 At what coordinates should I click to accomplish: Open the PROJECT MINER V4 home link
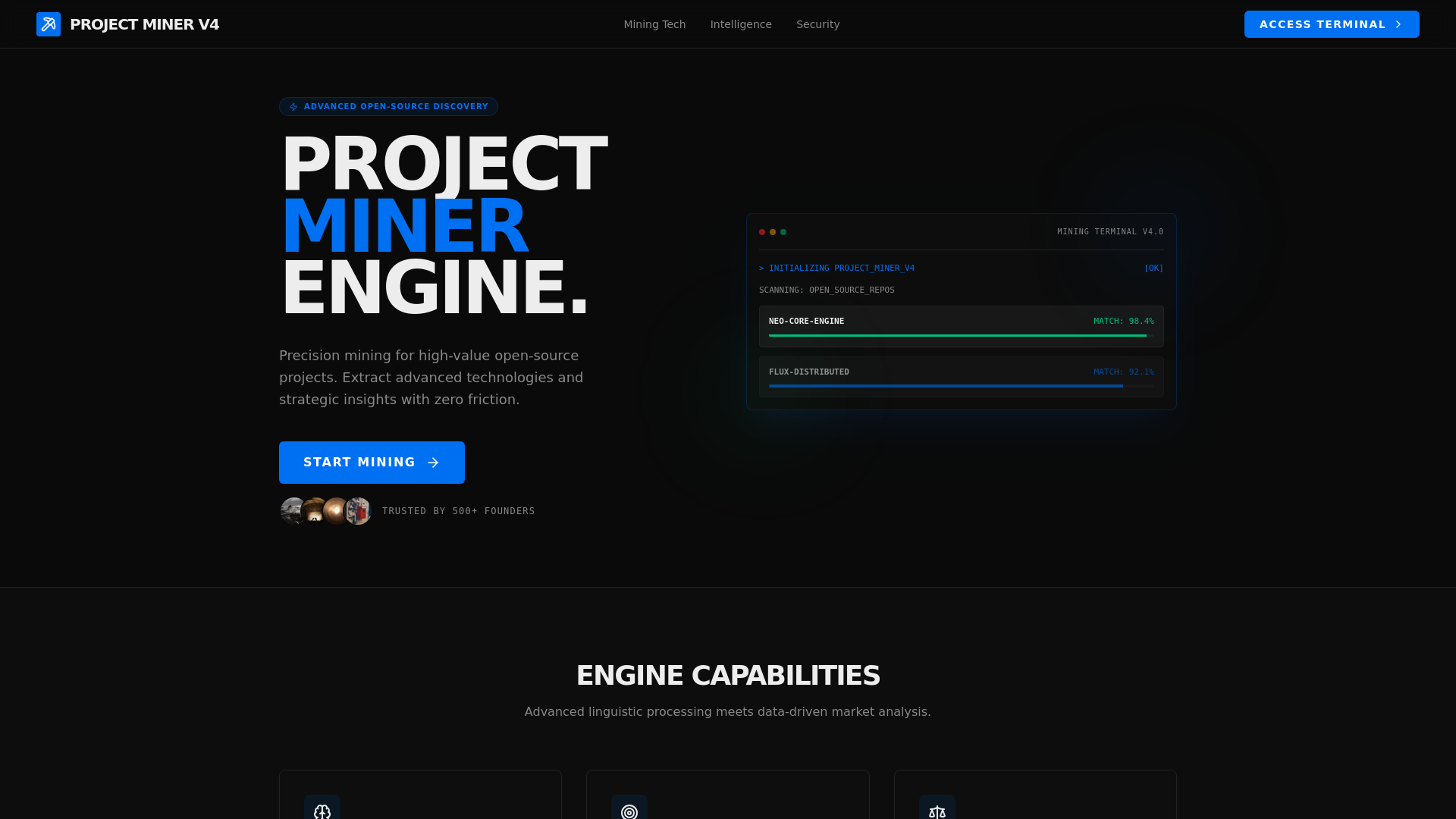pos(127,24)
